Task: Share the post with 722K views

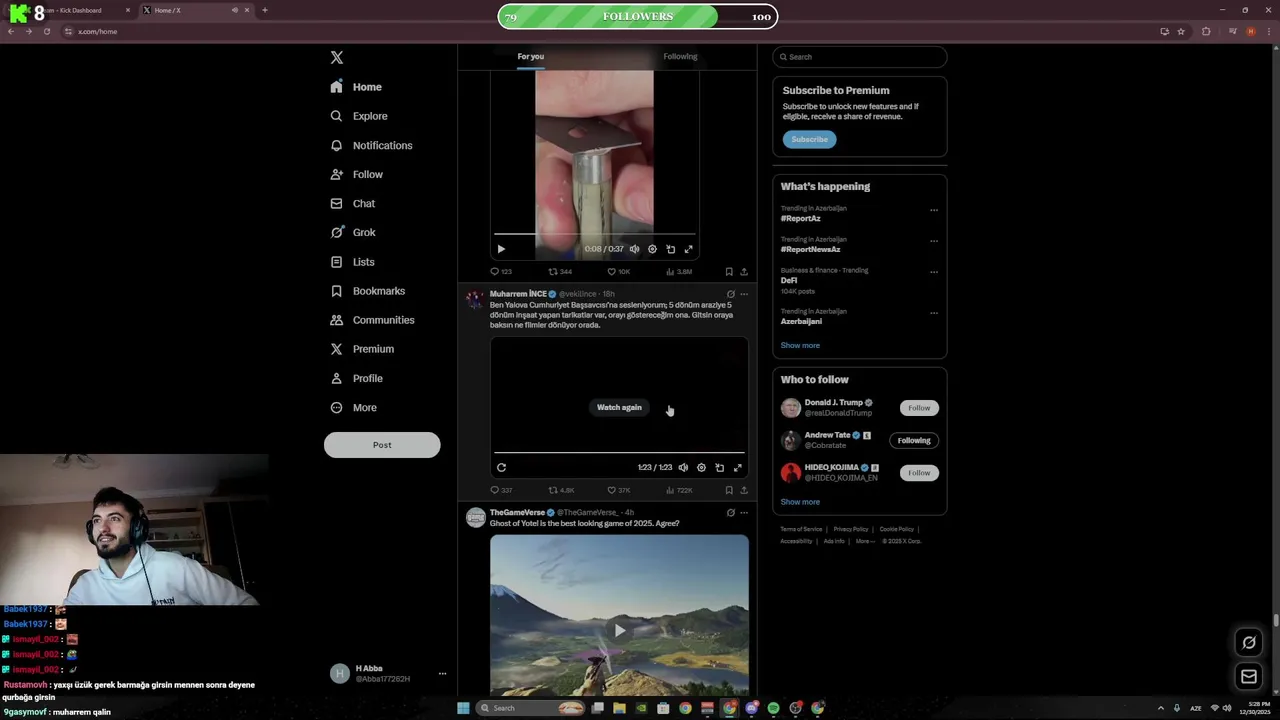Action: pyautogui.click(x=743, y=490)
